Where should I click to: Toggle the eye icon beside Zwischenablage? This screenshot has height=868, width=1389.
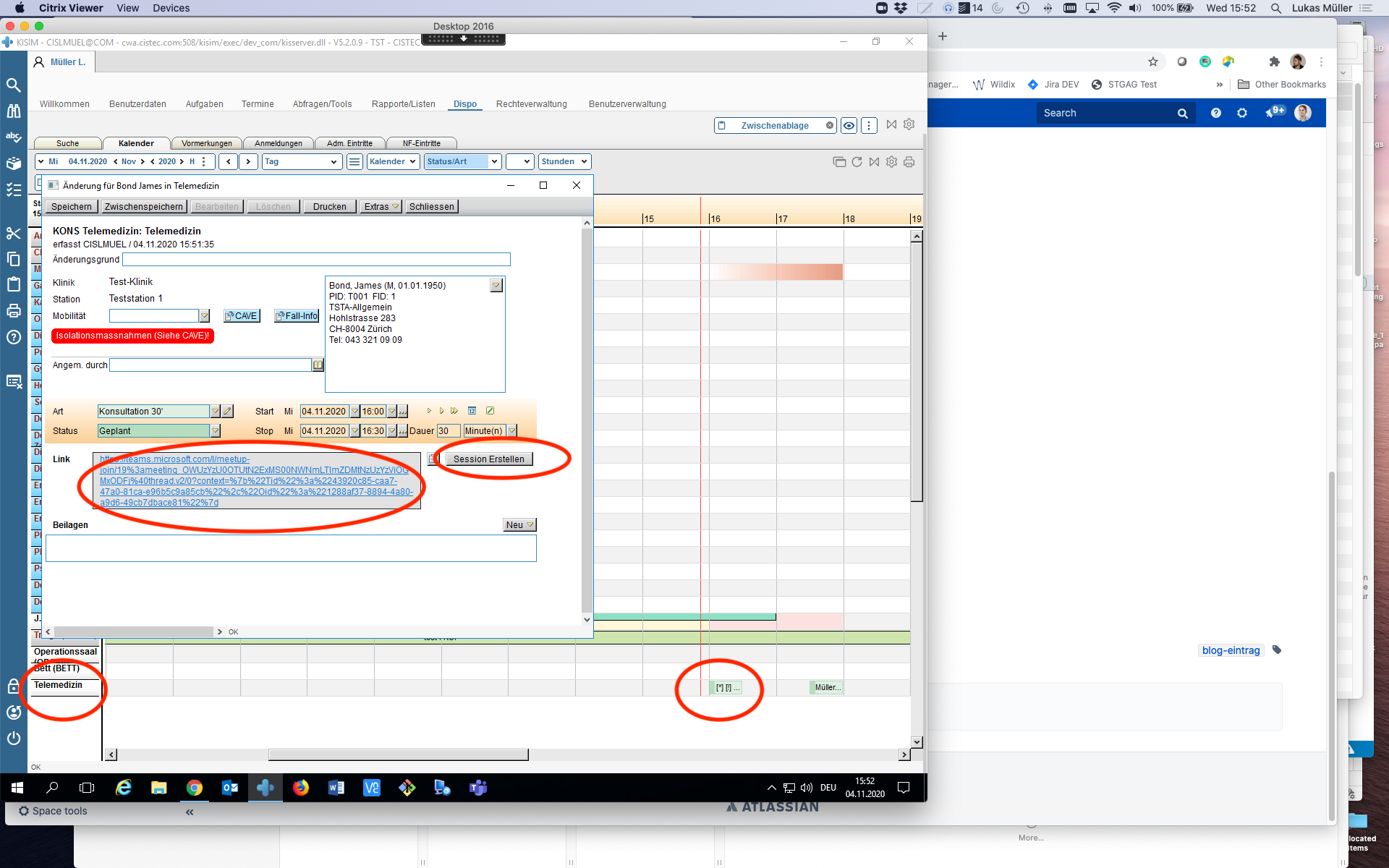(x=849, y=126)
